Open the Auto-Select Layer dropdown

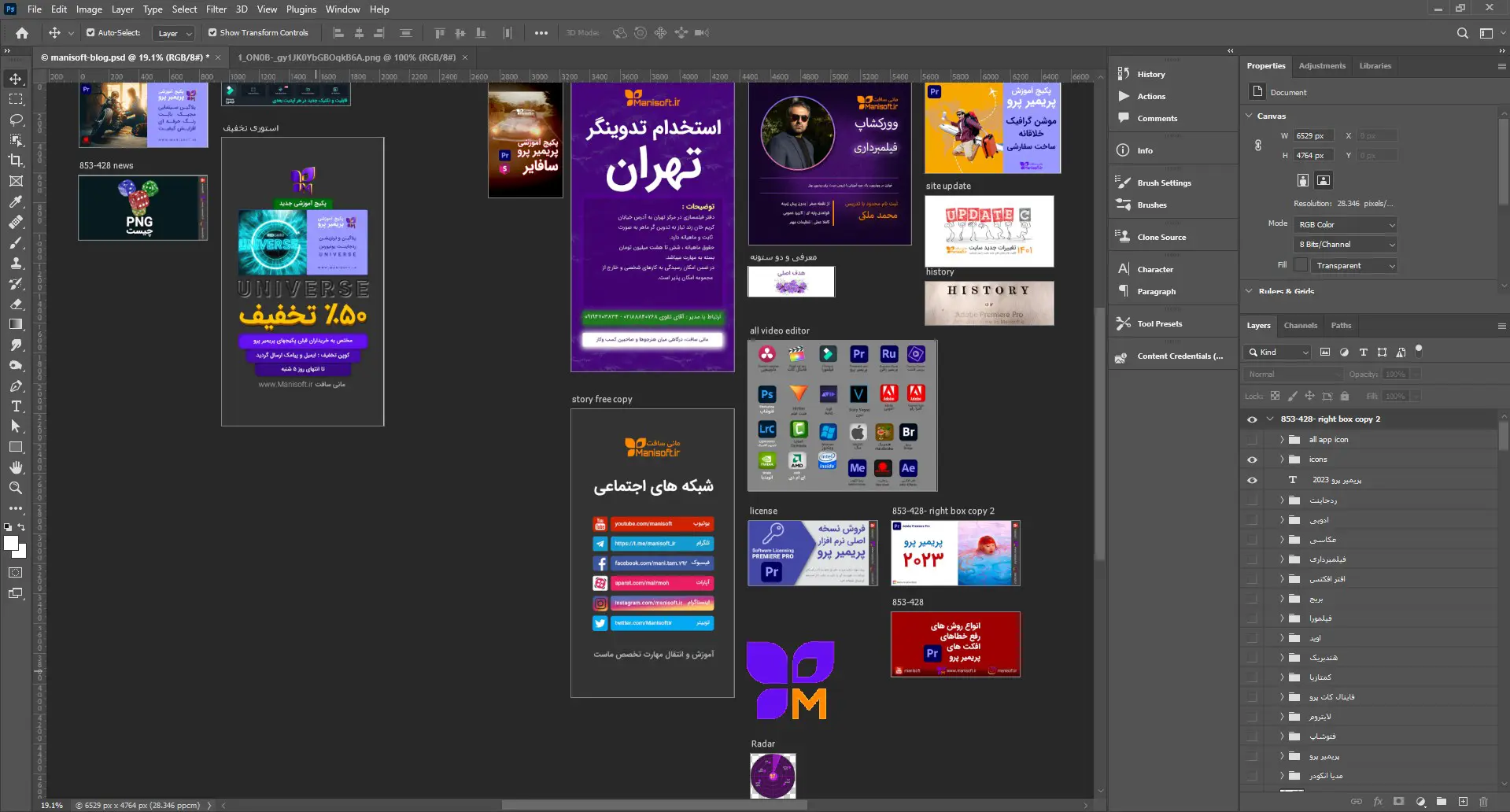click(175, 33)
